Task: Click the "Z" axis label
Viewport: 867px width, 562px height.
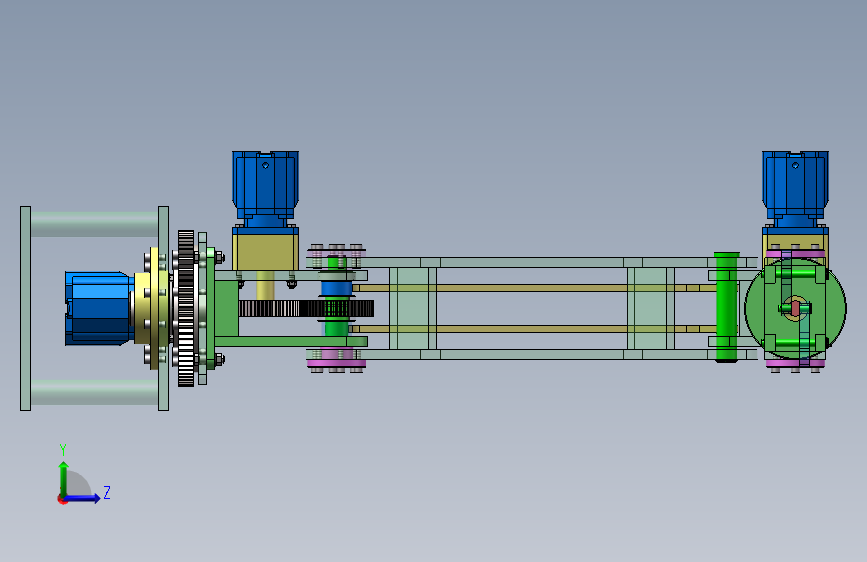Action: 107,492
